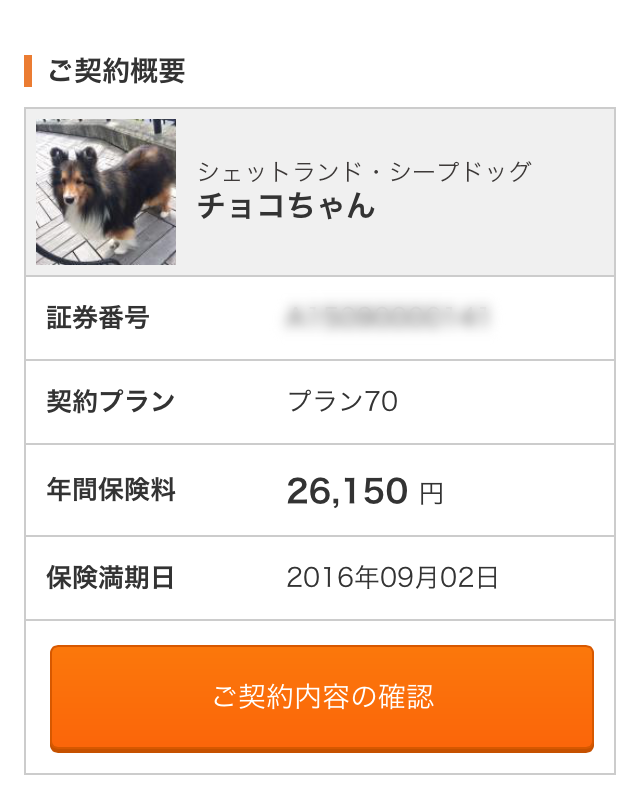Open the Shetland Sheepdog photo thumbnail

(106, 191)
